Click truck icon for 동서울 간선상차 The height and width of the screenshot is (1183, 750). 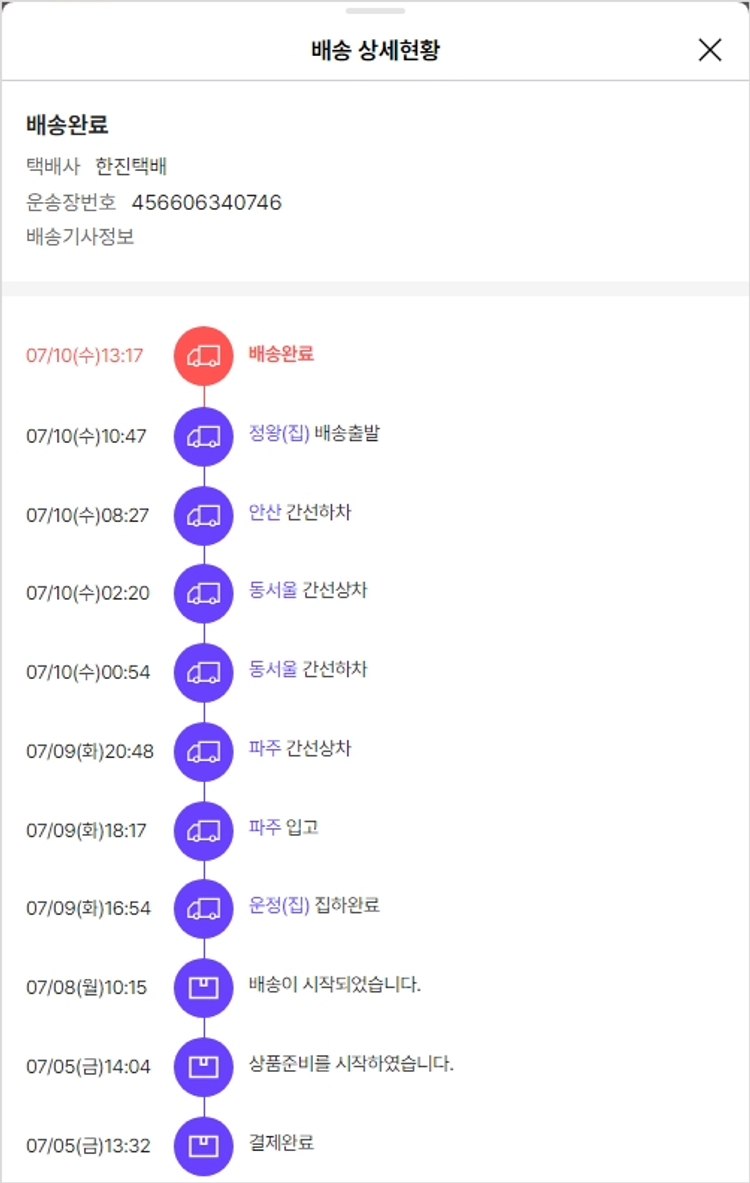[204, 593]
